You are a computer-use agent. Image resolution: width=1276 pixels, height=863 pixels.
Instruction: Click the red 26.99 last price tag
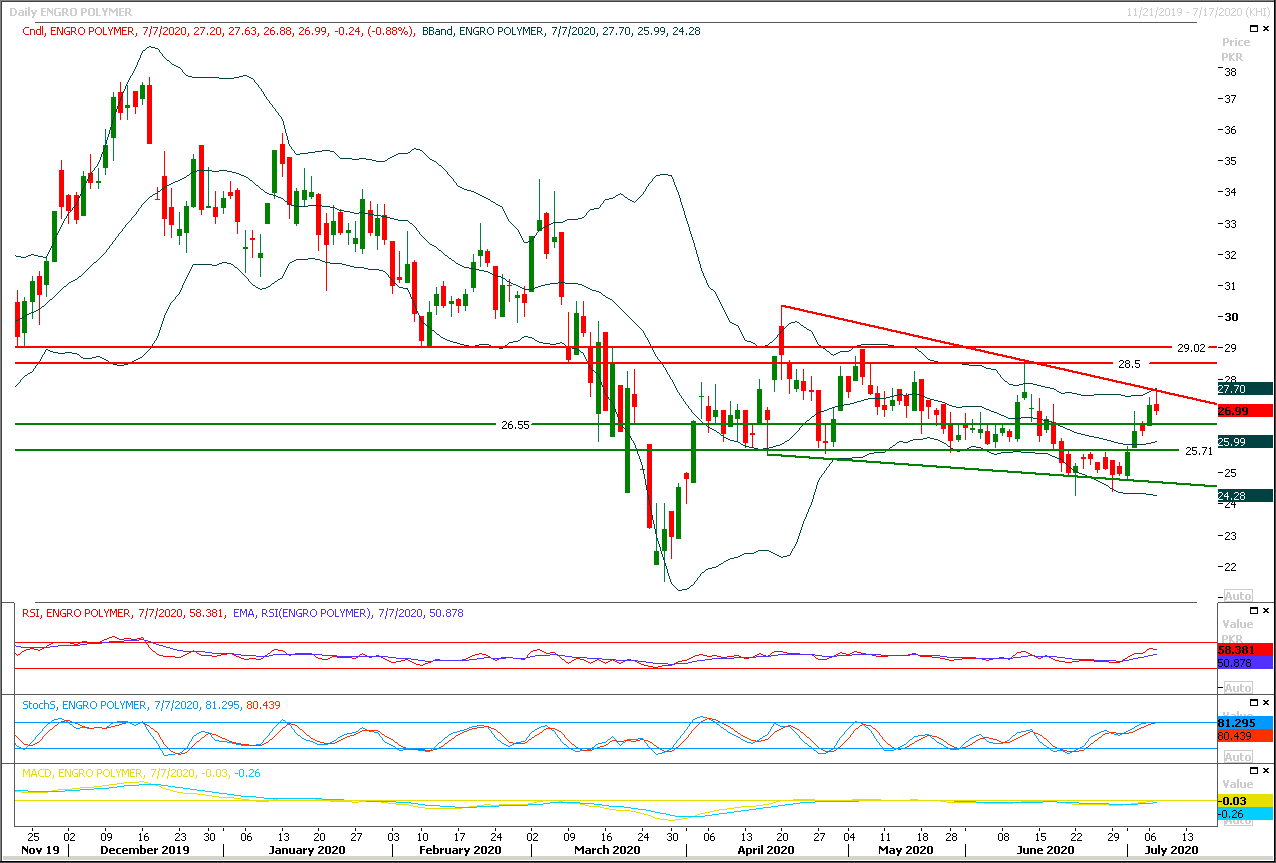pos(1244,411)
